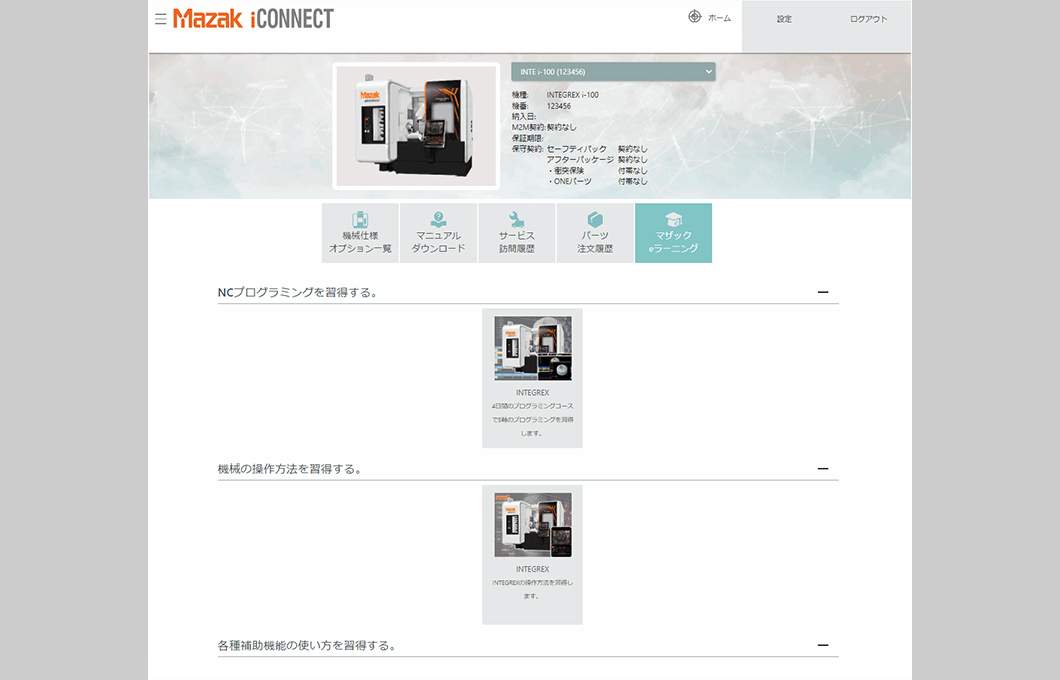The width and height of the screenshot is (1060, 680).
Task: Select the マニュアル ダウンロード tab
Action: click(438, 233)
